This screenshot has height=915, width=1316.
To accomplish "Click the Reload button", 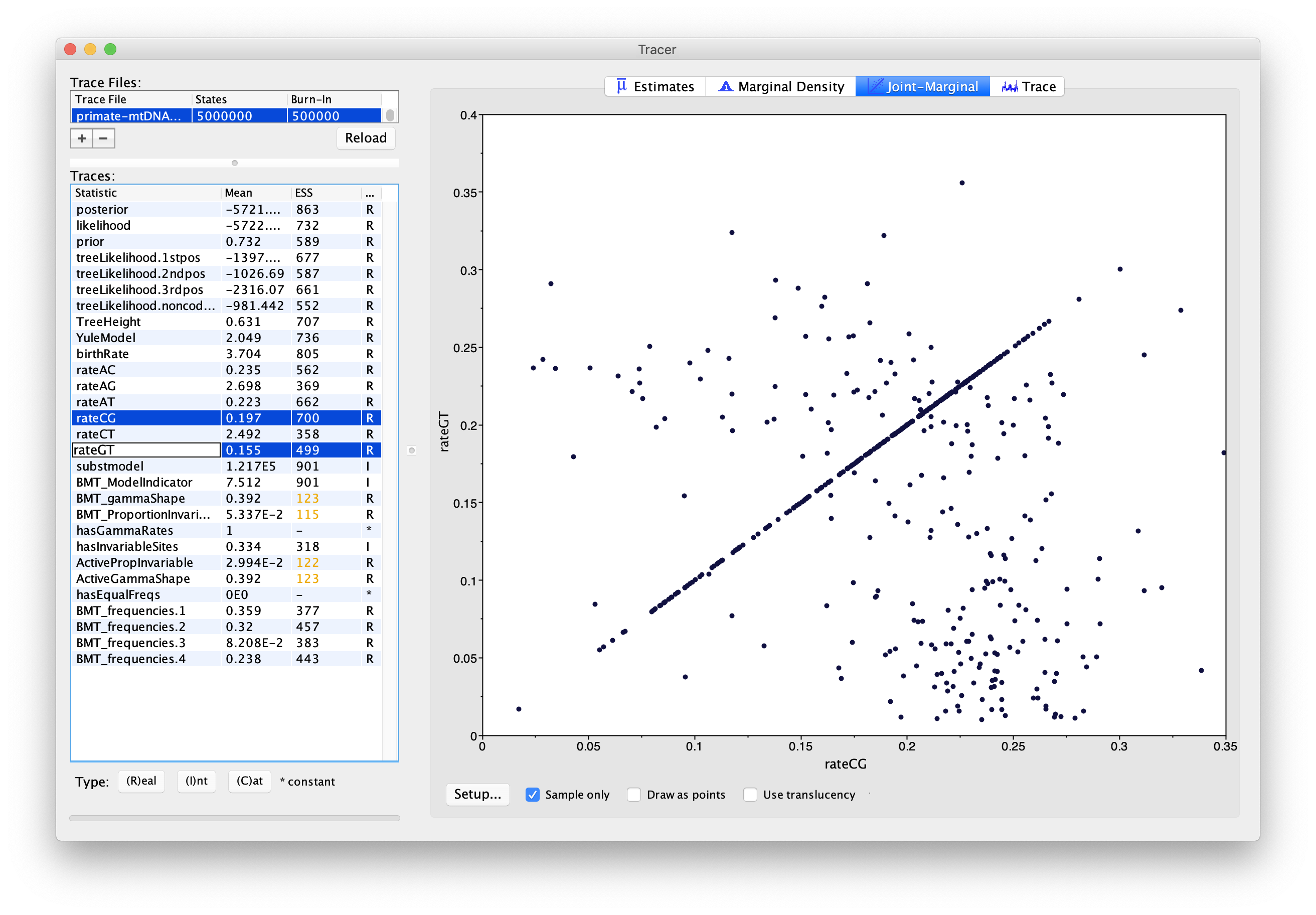I will pyautogui.click(x=366, y=138).
